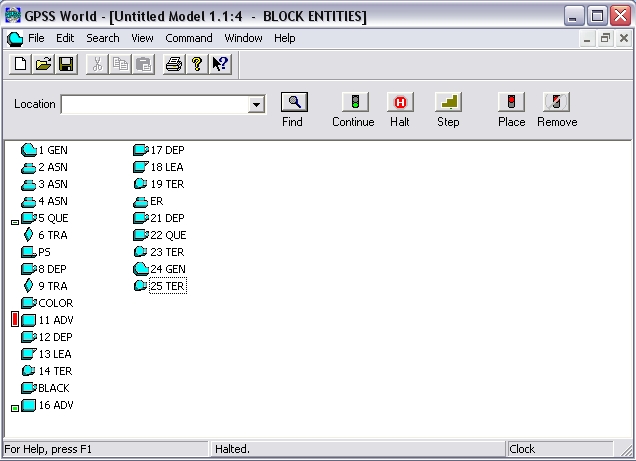636x461 pixels.
Task: Open the File menu
Action: tap(36, 38)
